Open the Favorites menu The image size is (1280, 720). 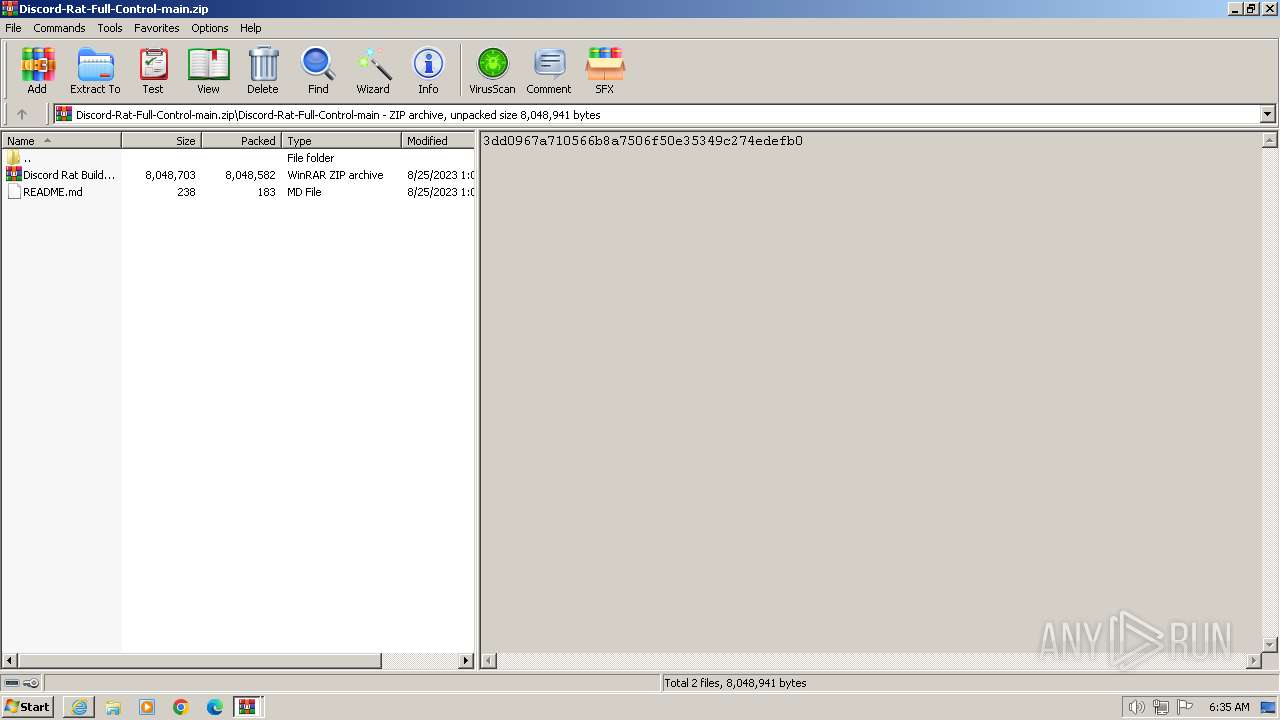coord(157,28)
